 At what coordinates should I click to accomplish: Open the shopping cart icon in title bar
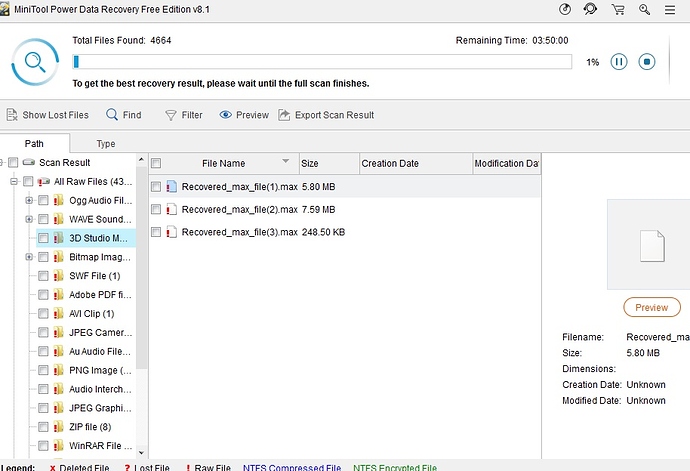(618, 9)
